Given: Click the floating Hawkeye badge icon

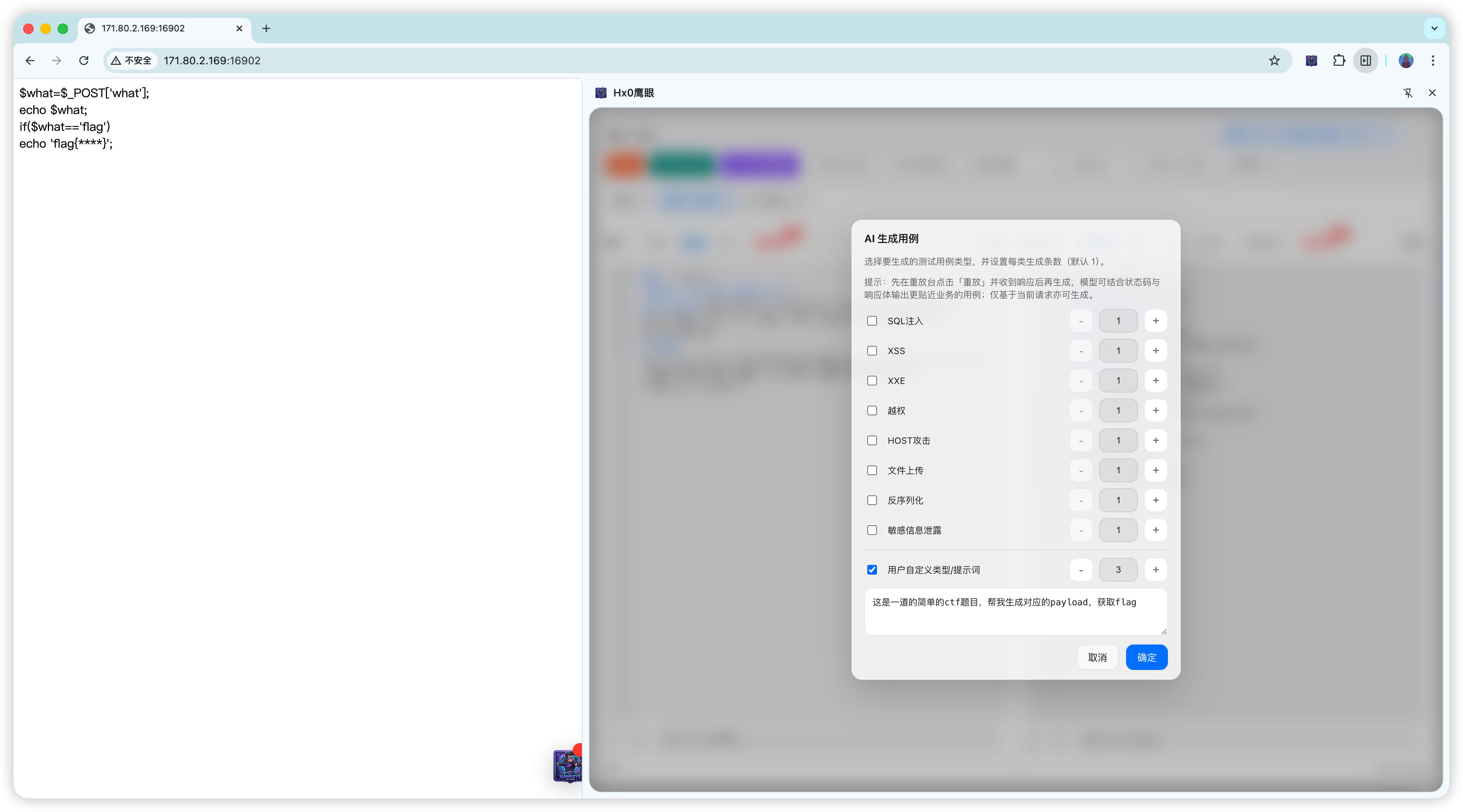Looking at the screenshot, I should point(567,765).
